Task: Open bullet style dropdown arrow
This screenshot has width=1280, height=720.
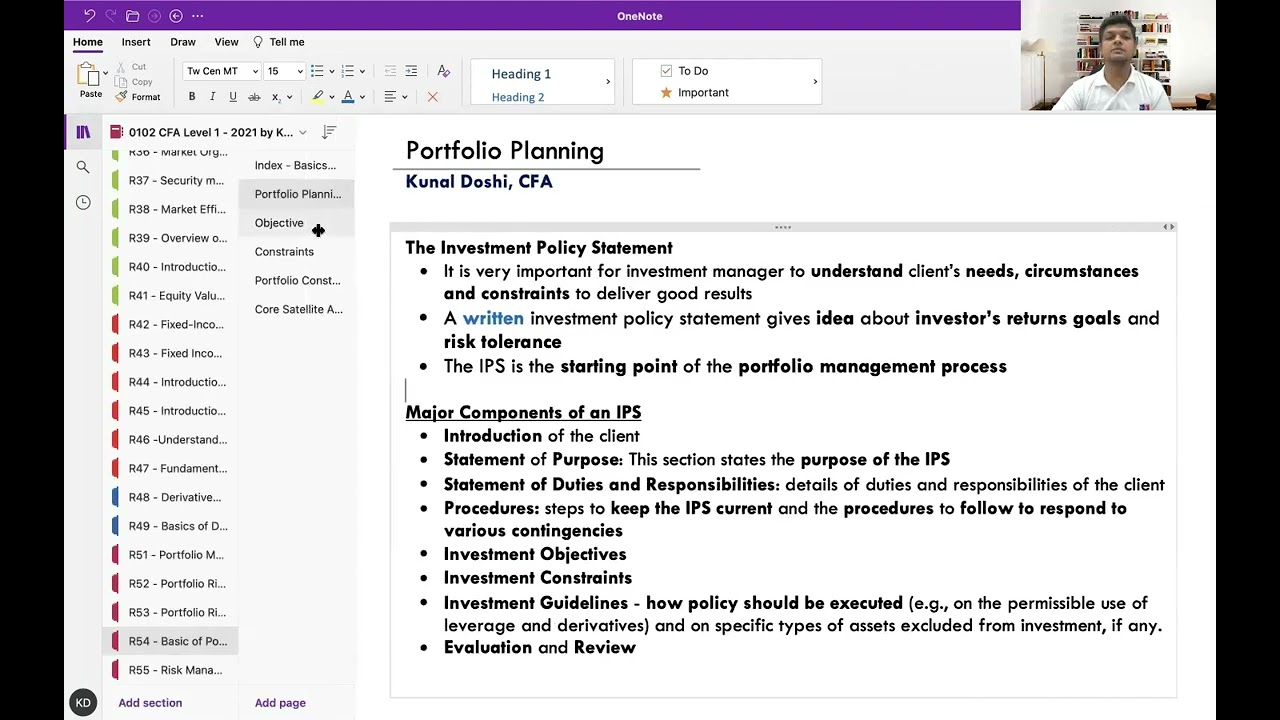Action: tap(331, 71)
